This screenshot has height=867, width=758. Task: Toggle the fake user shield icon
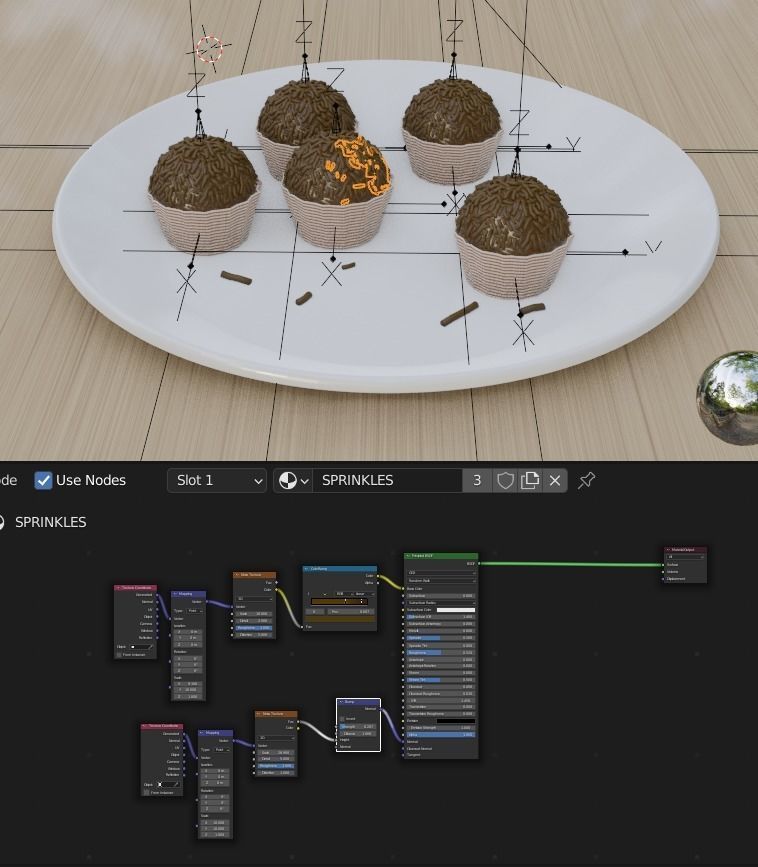505,480
